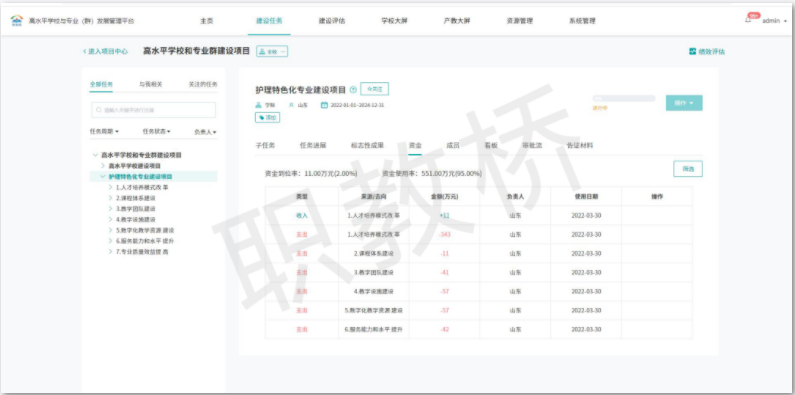Open 产教大屏 in top navigation
The height and width of the screenshot is (395, 795).
pos(457,21)
